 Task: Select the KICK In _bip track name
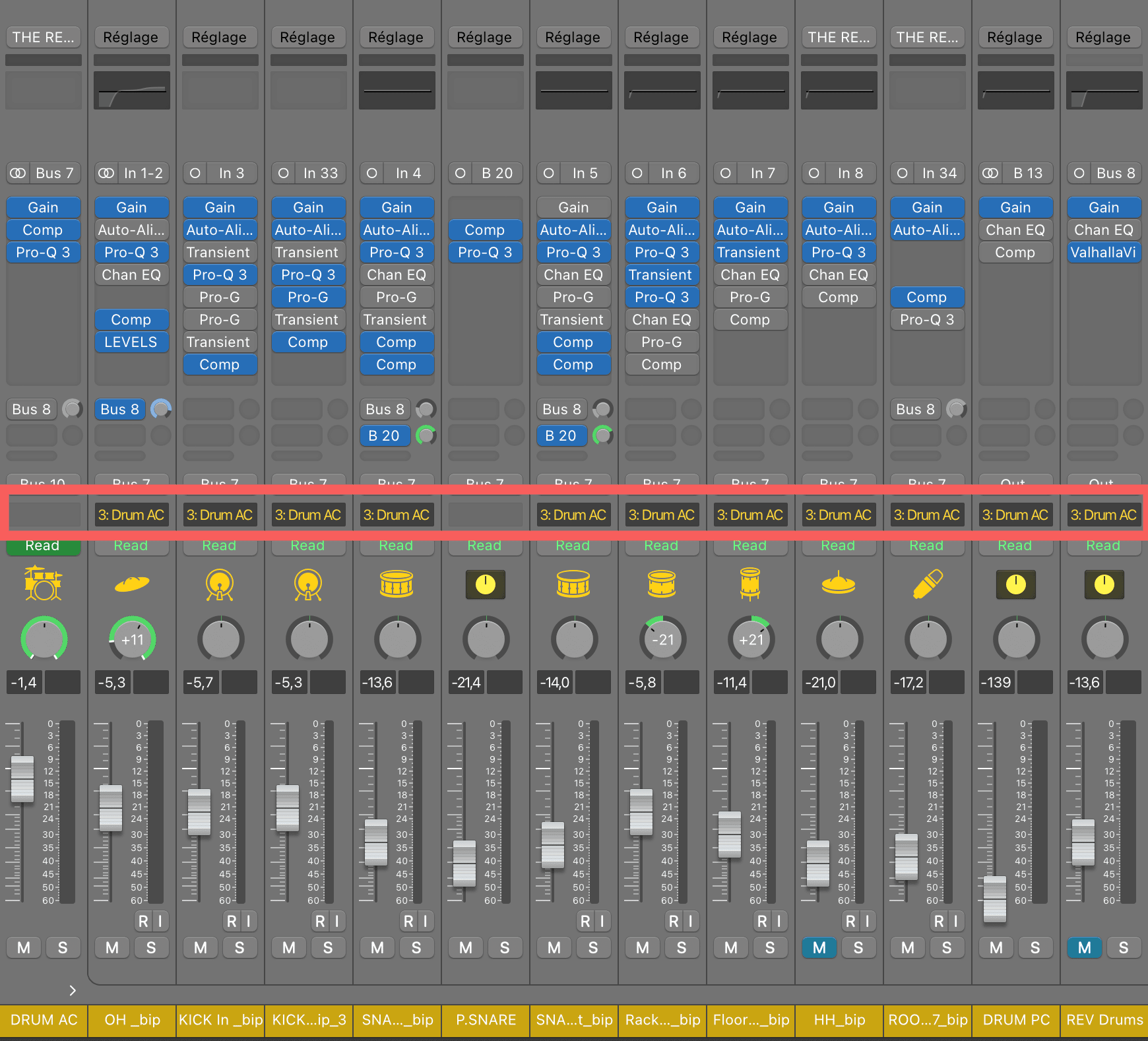(x=220, y=1020)
